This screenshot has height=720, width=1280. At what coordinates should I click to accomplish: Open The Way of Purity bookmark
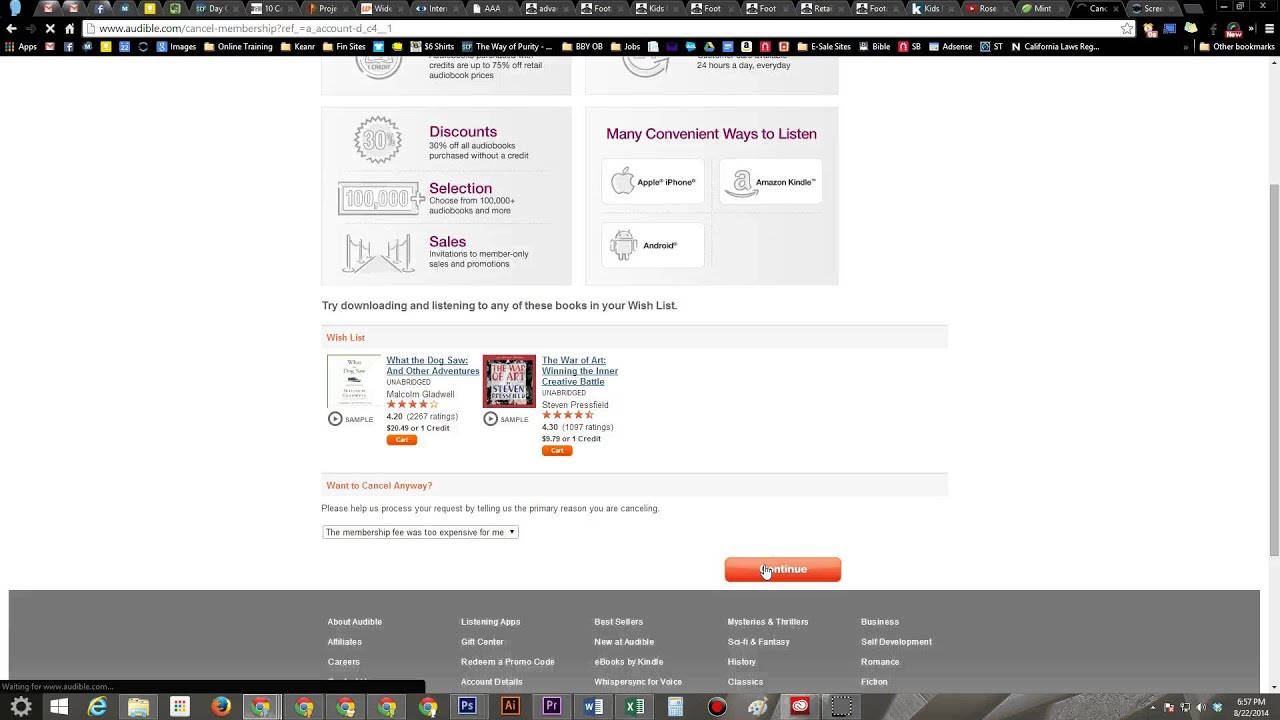coord(506,47)
